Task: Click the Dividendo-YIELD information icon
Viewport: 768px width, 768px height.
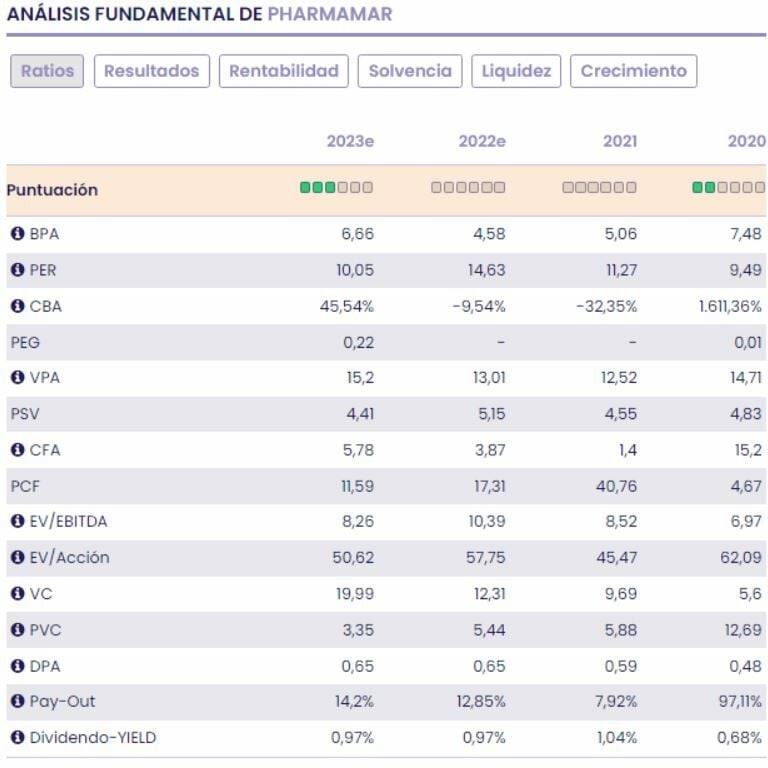Action: click(18, 737)
